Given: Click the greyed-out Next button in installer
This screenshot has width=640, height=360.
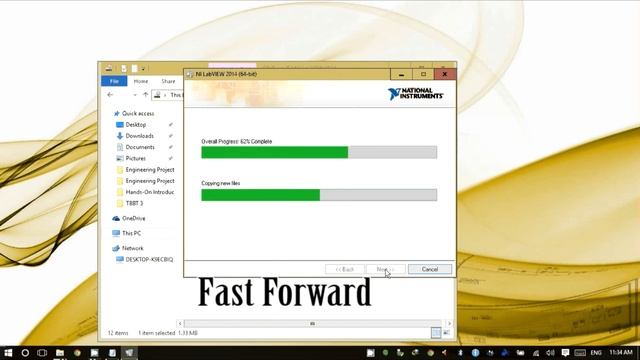Looking at the screenshot, I should pos(386,269).
